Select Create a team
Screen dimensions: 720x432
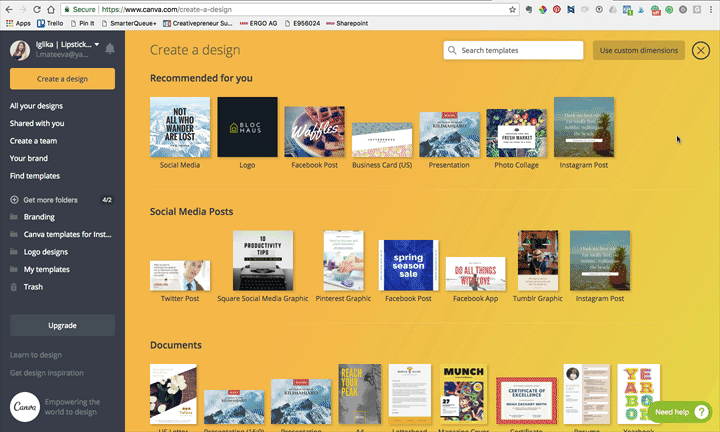[x=34, y=141]
